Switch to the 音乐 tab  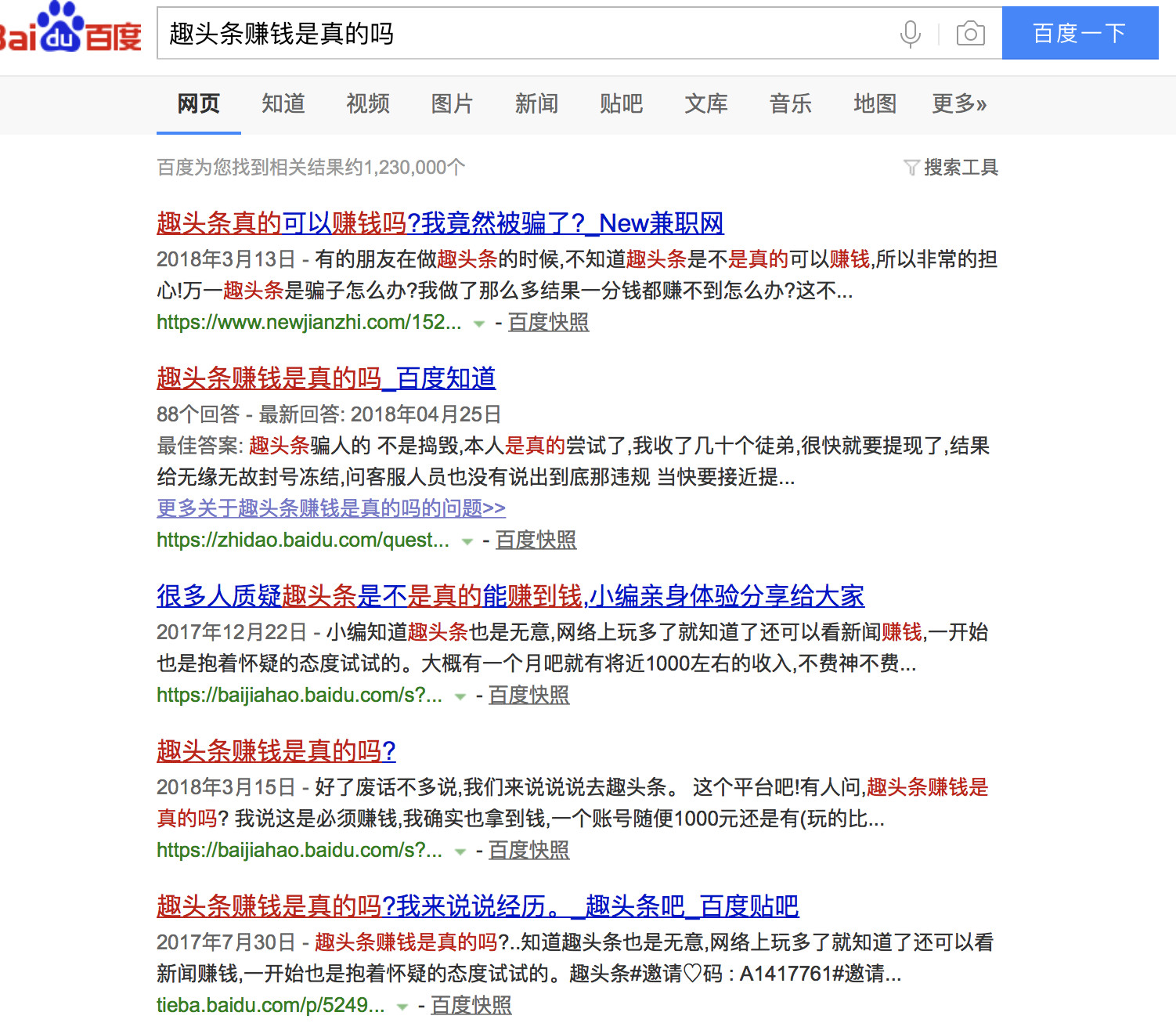click(x=790, y=103)
